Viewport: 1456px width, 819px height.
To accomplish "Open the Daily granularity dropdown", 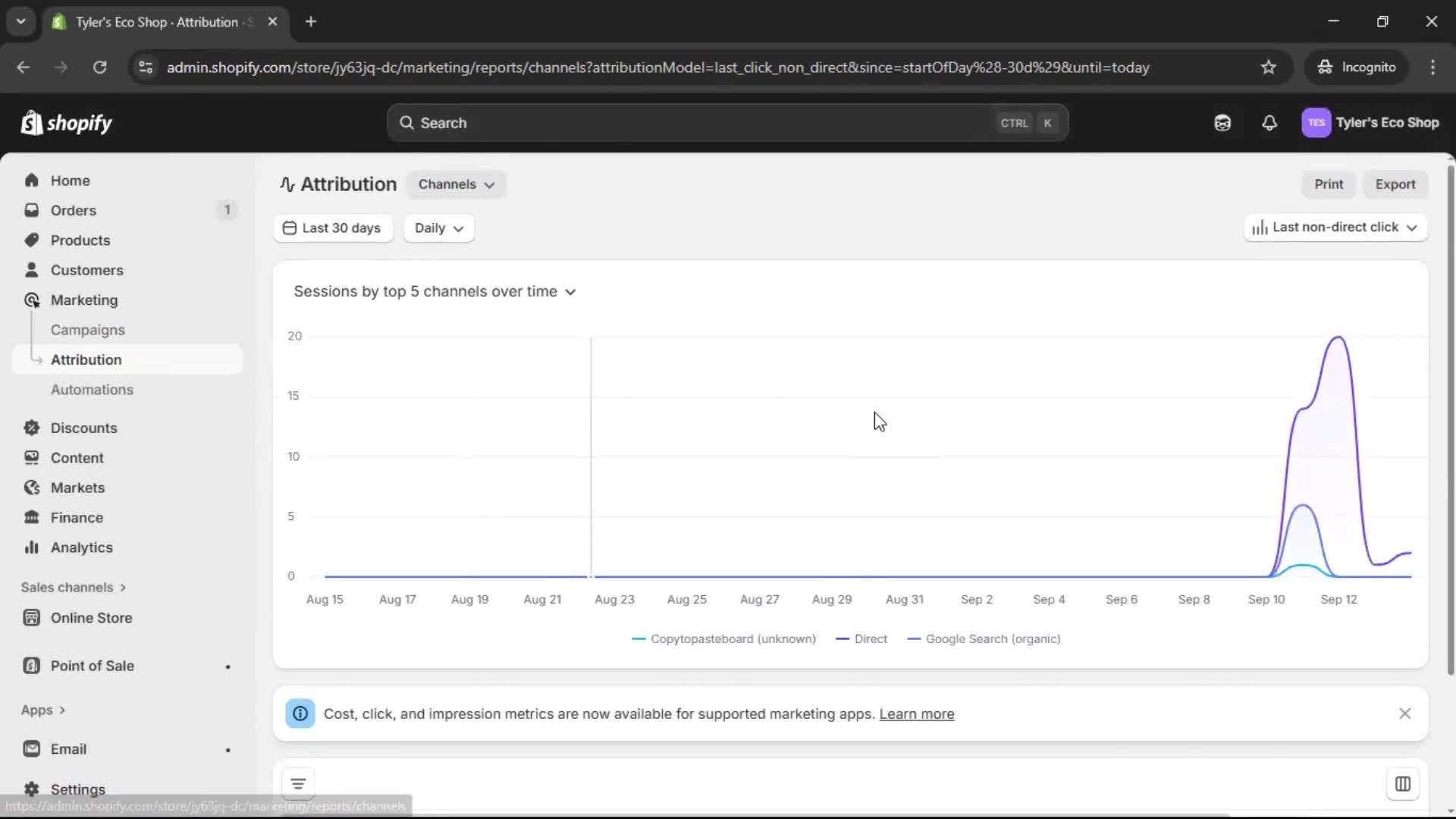I will pos(438,228).
